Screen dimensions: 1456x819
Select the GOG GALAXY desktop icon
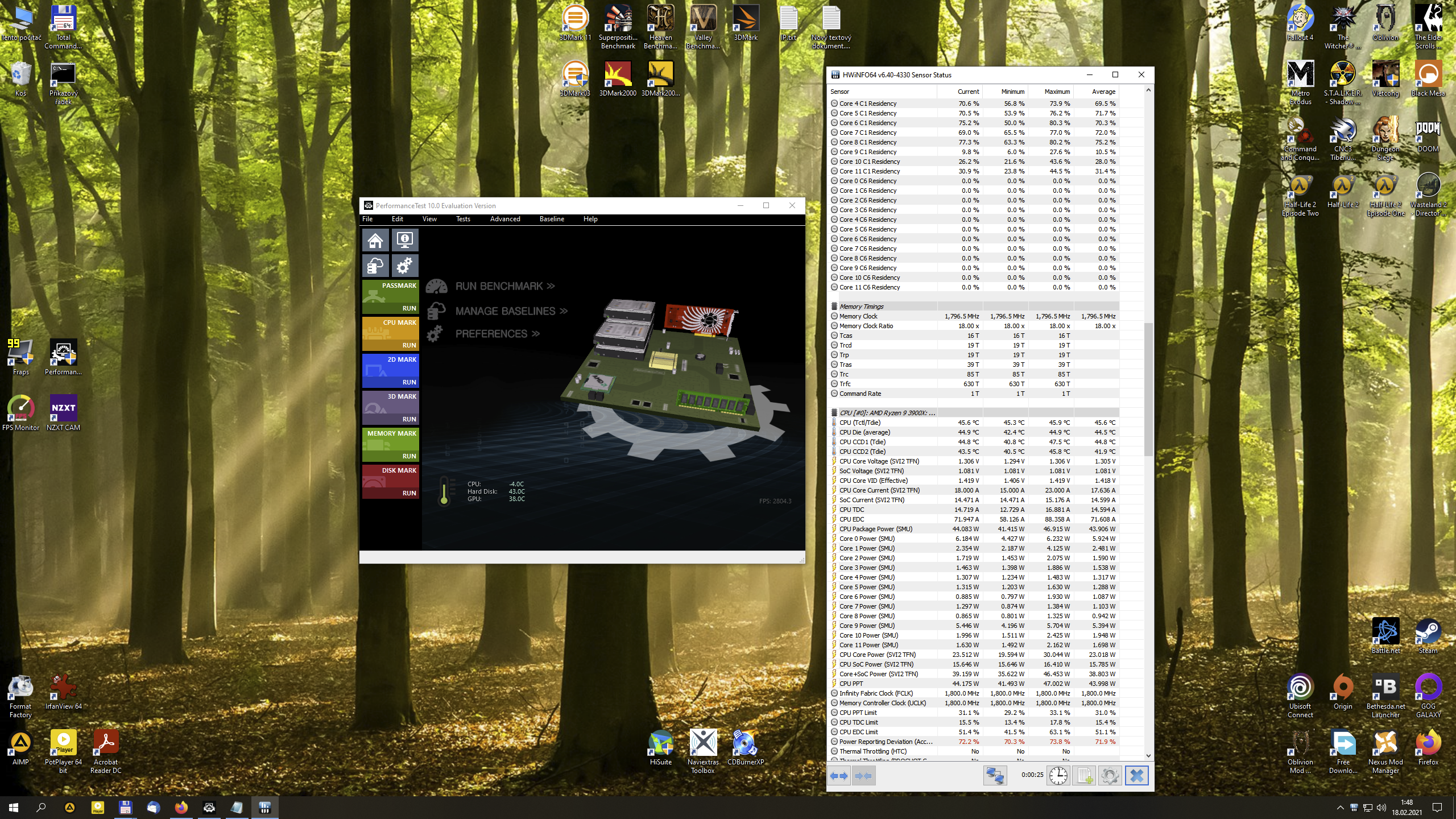tap(1428, 696)
